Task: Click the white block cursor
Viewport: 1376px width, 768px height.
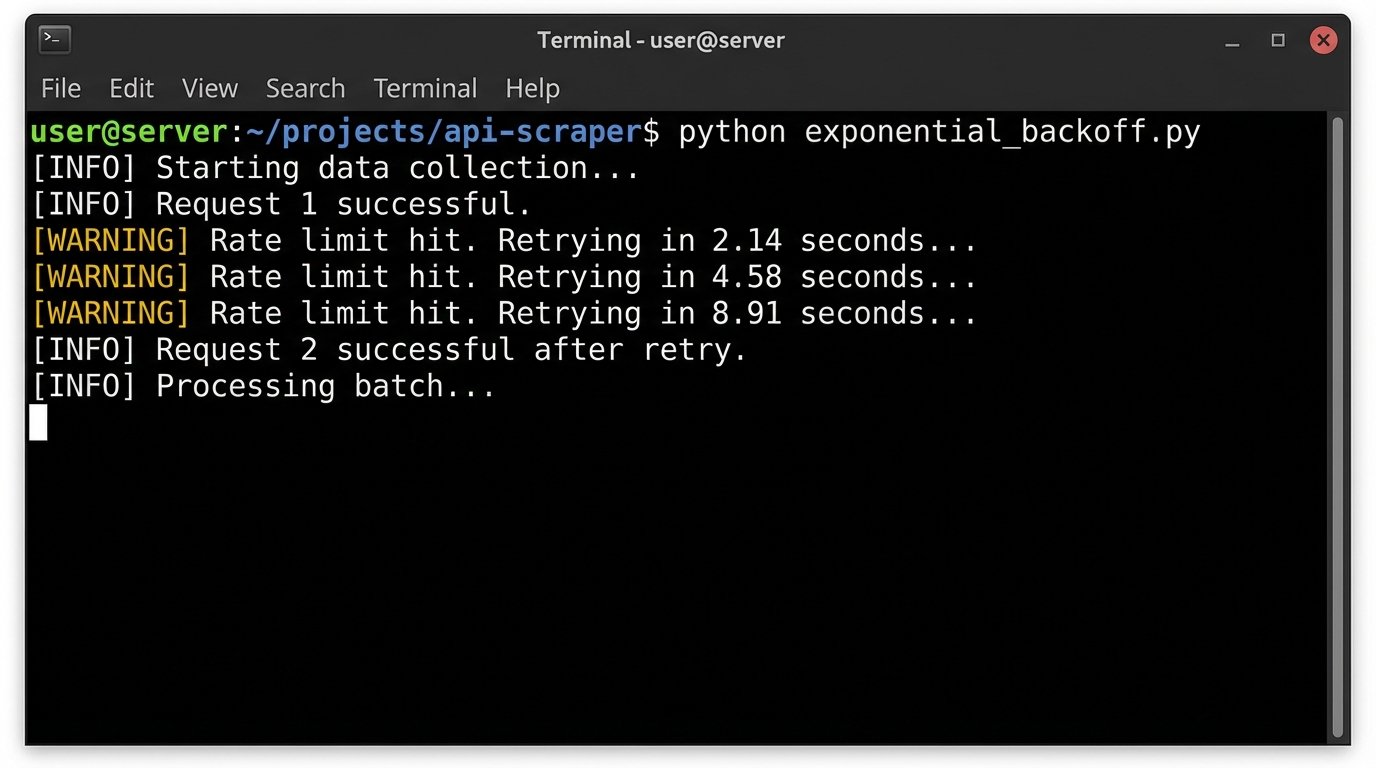Action: point(38,422)
